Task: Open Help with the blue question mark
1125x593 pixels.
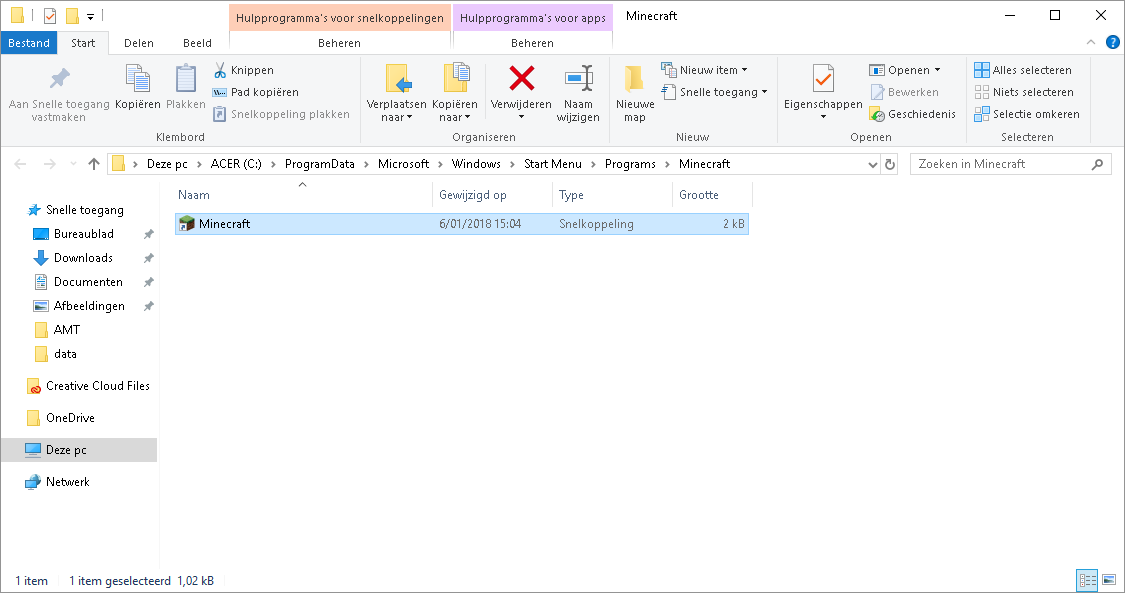Action: point(1113,43)
